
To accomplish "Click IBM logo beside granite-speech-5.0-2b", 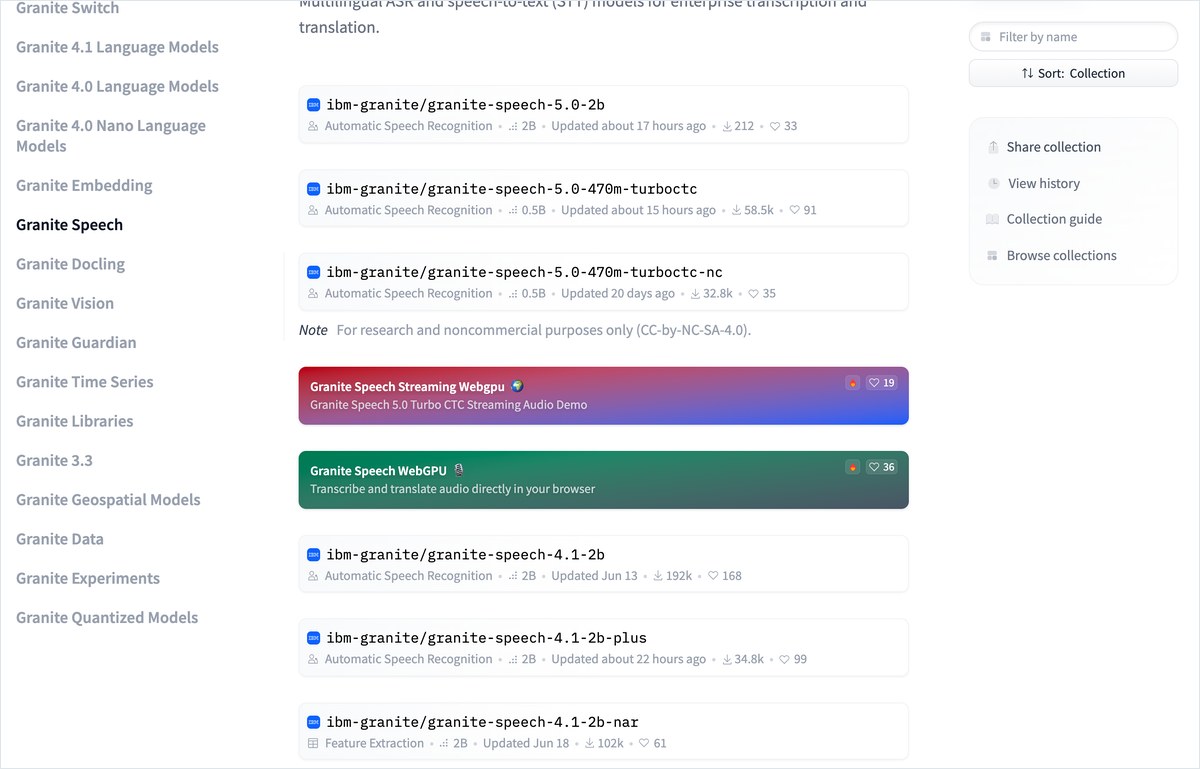I will [x=313, y=105].
